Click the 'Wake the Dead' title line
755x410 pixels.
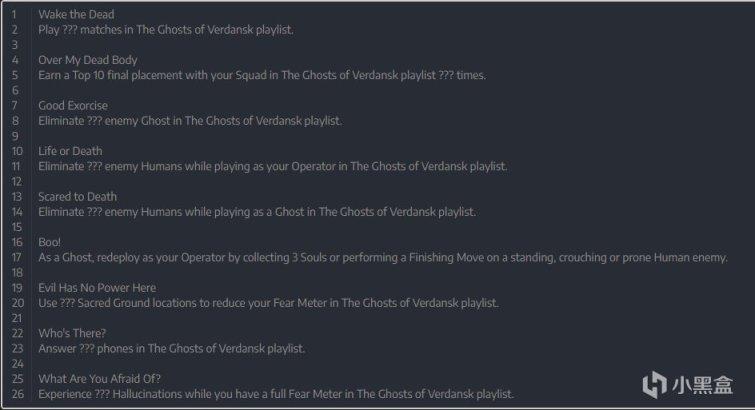point(76,14)
